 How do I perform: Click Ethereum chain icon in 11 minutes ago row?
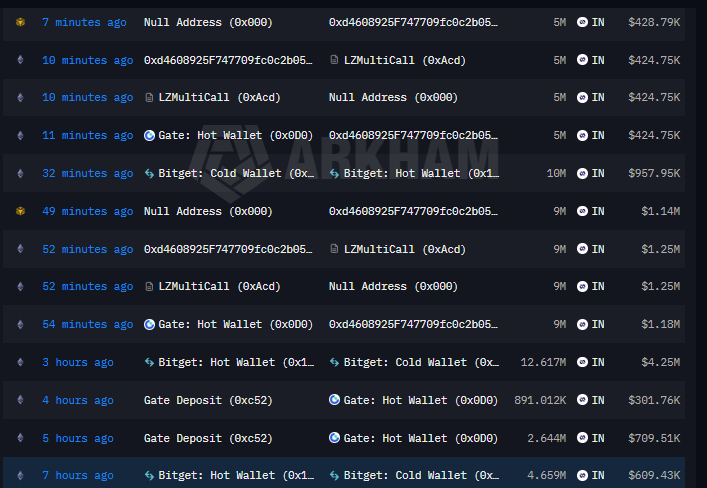click(x=20, y=135)
